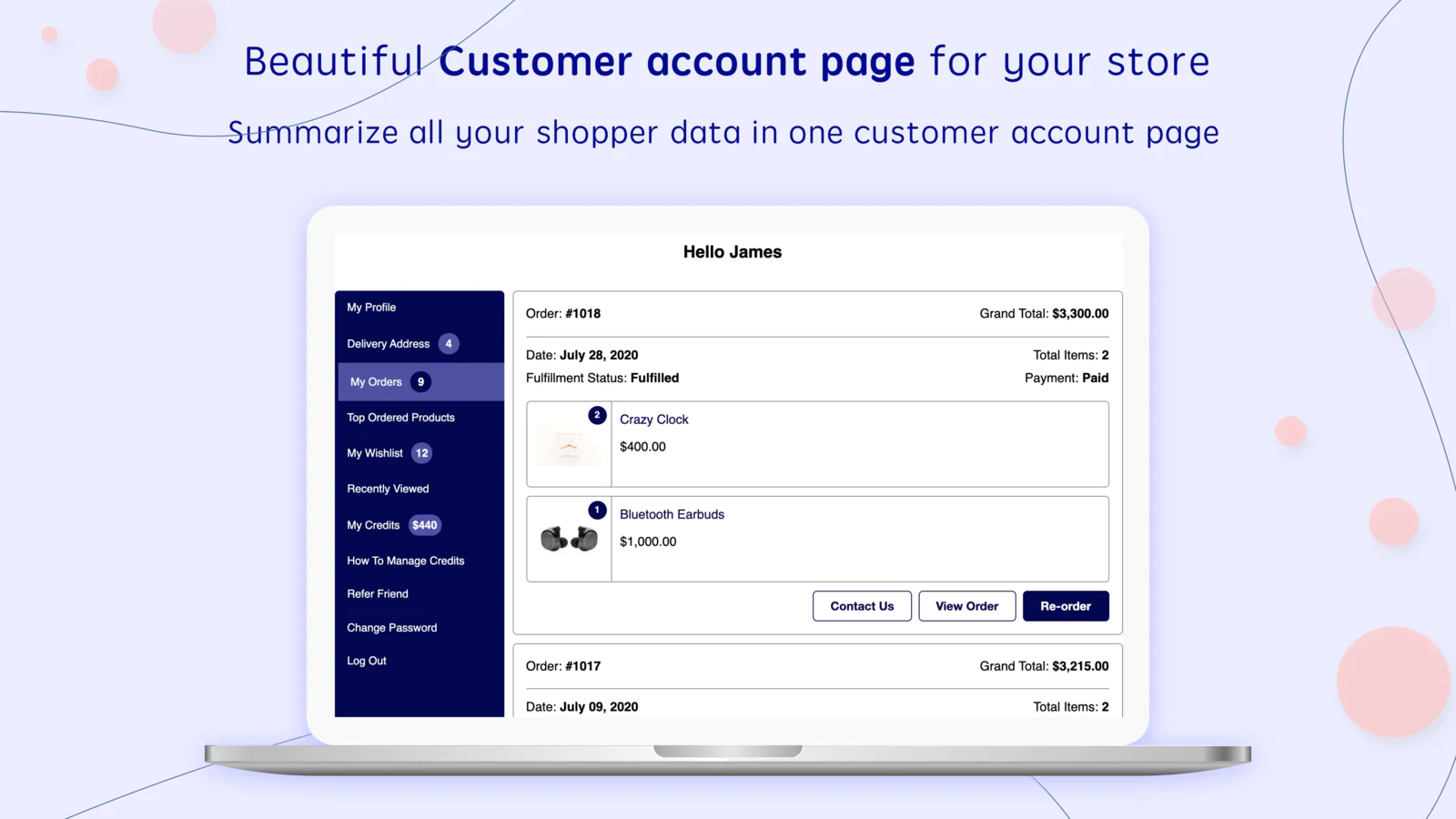Screen dimensions: 1456x819
Task: Click Total Items: 2 for order #1018
Action: tap(1071, 355)
